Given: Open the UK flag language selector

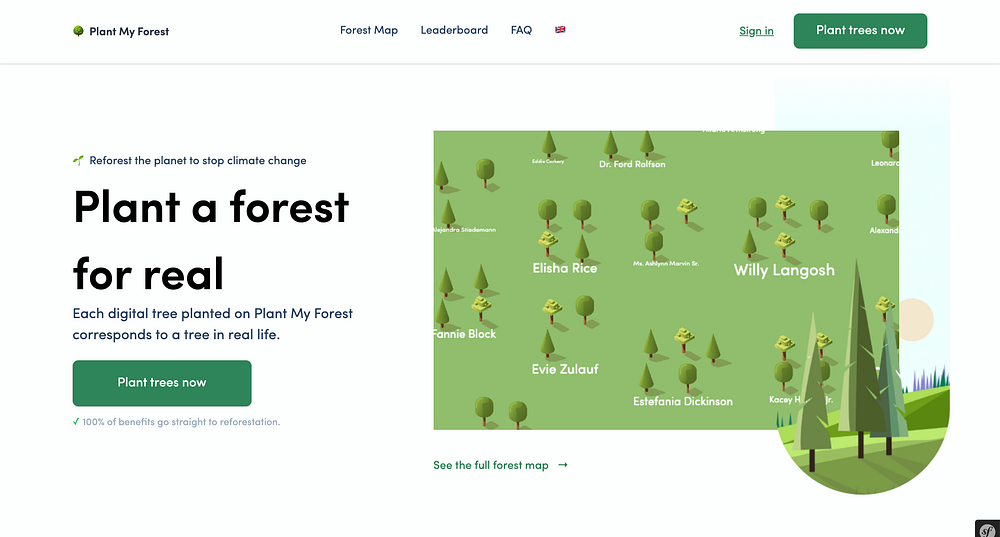Looking at the screenshot, I should point(560,29).
